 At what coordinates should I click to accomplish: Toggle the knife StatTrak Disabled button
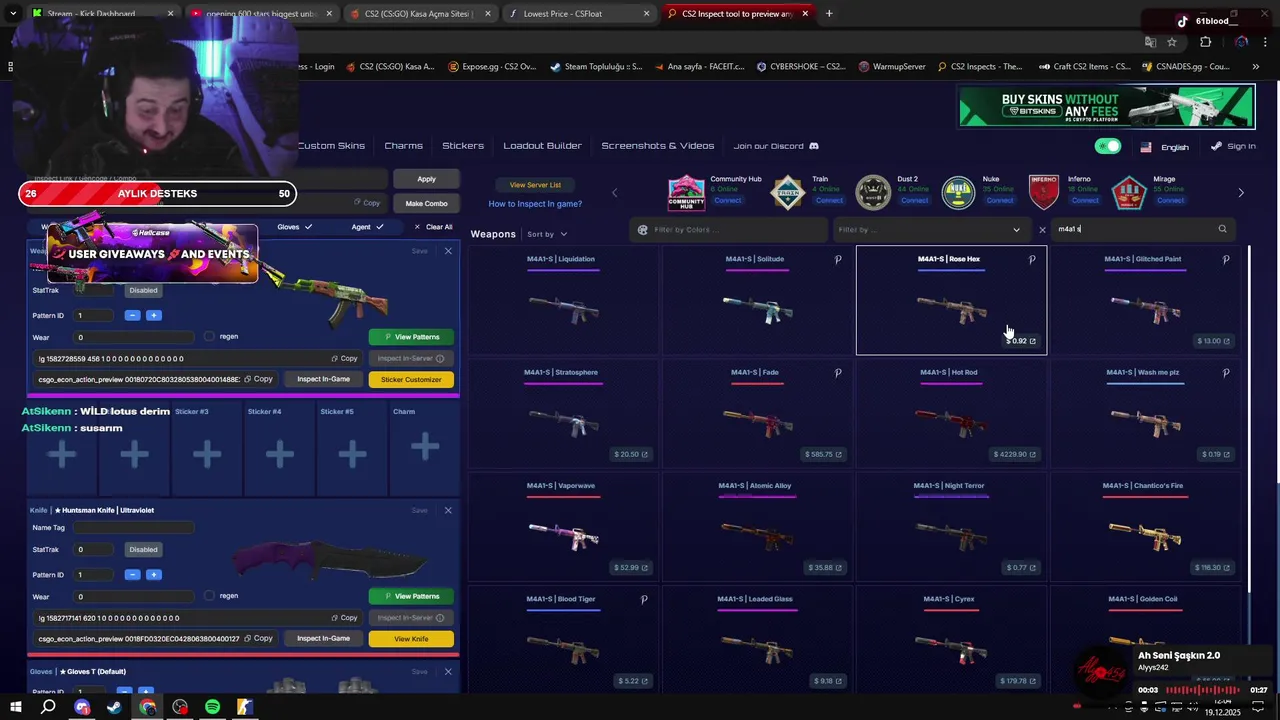[x=143, y=549]
